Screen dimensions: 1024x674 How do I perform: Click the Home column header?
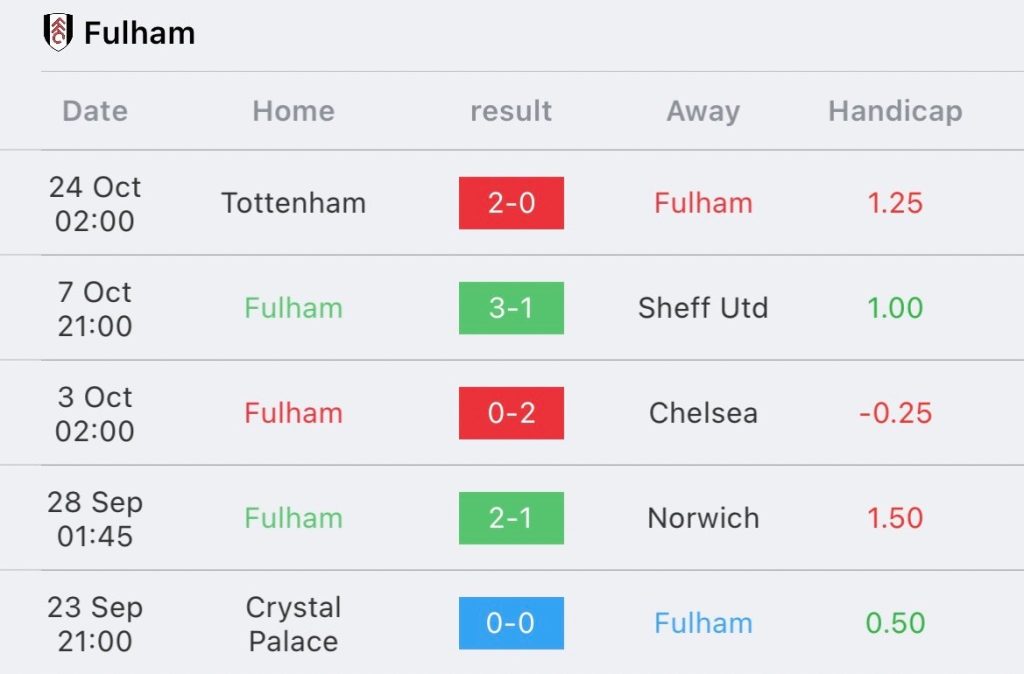pos(294,111)
